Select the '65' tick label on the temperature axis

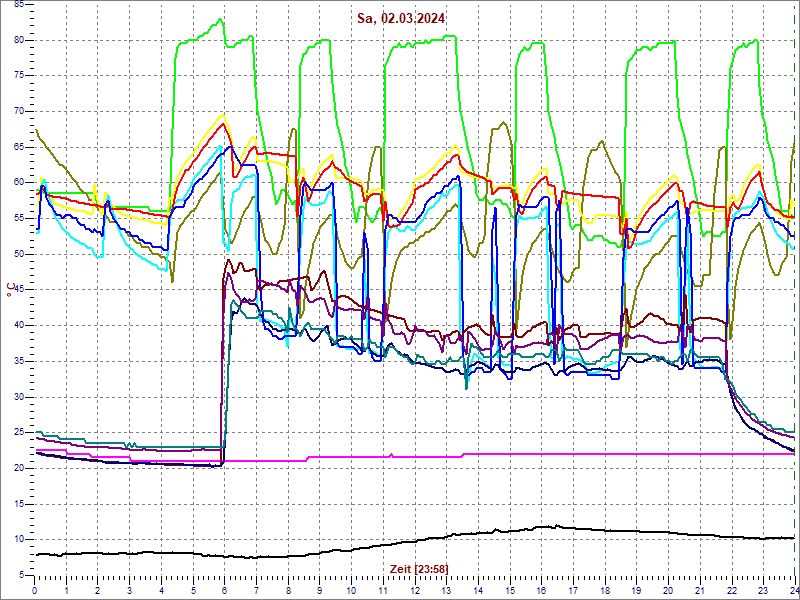click(x=19, y=147)
